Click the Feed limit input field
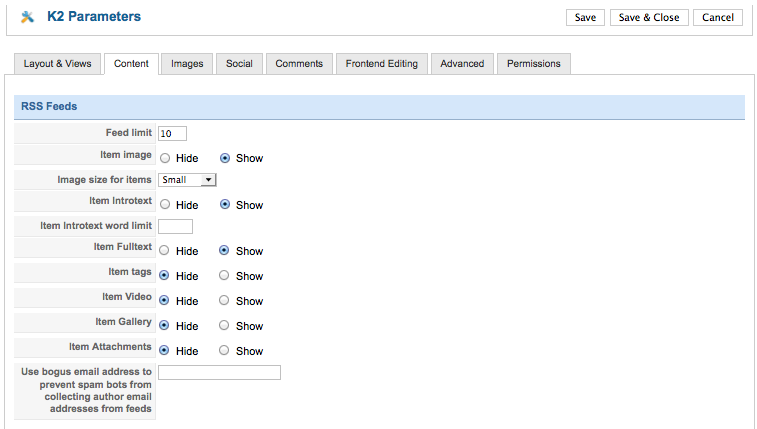 pos(172,134)
